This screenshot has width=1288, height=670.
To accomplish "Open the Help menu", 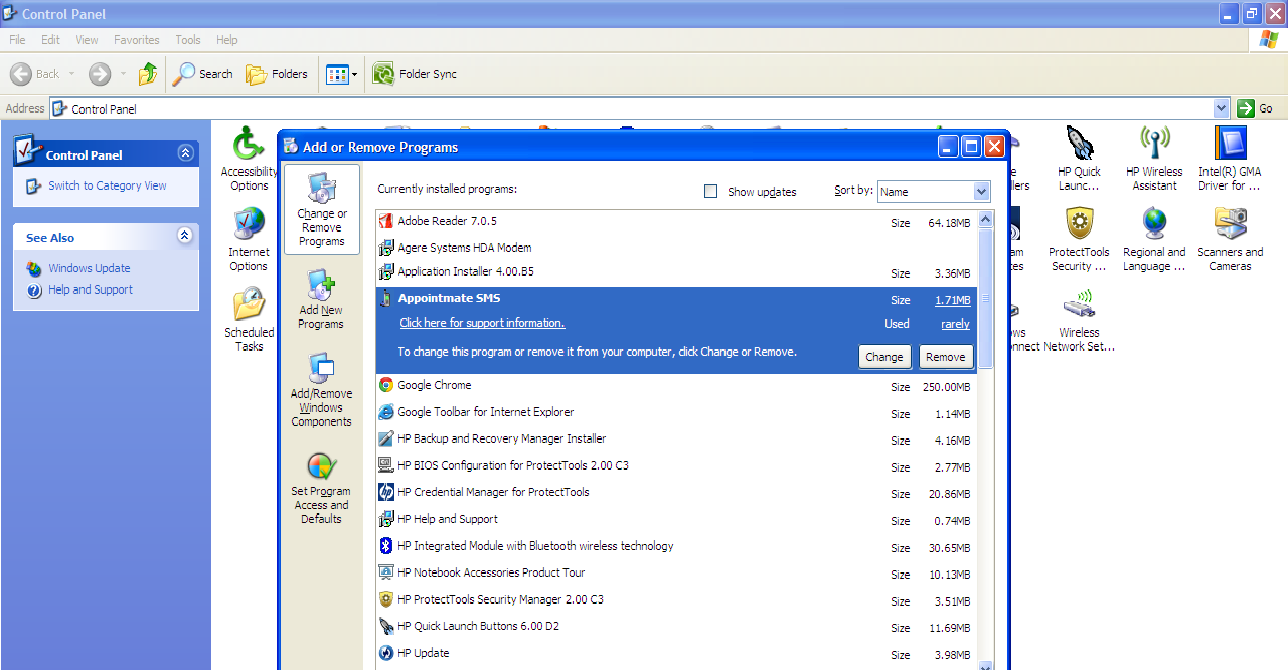I will [227, 40].
